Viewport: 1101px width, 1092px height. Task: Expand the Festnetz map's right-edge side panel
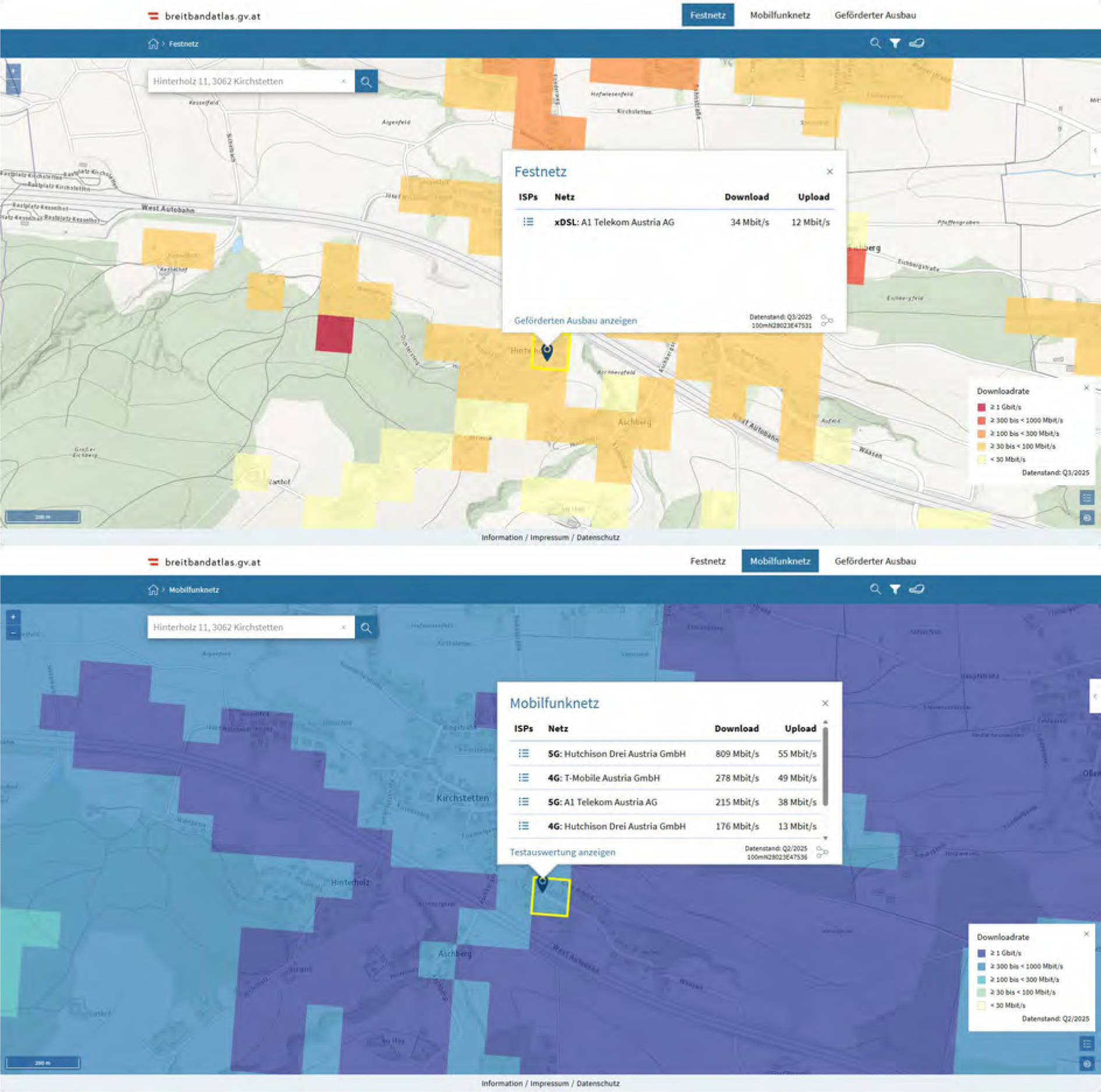[1095, 151]
